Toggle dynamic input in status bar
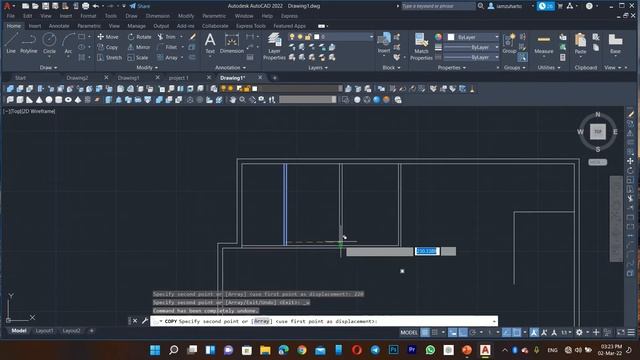The width and height of the screenshot is (640, 360). [453, 332]
